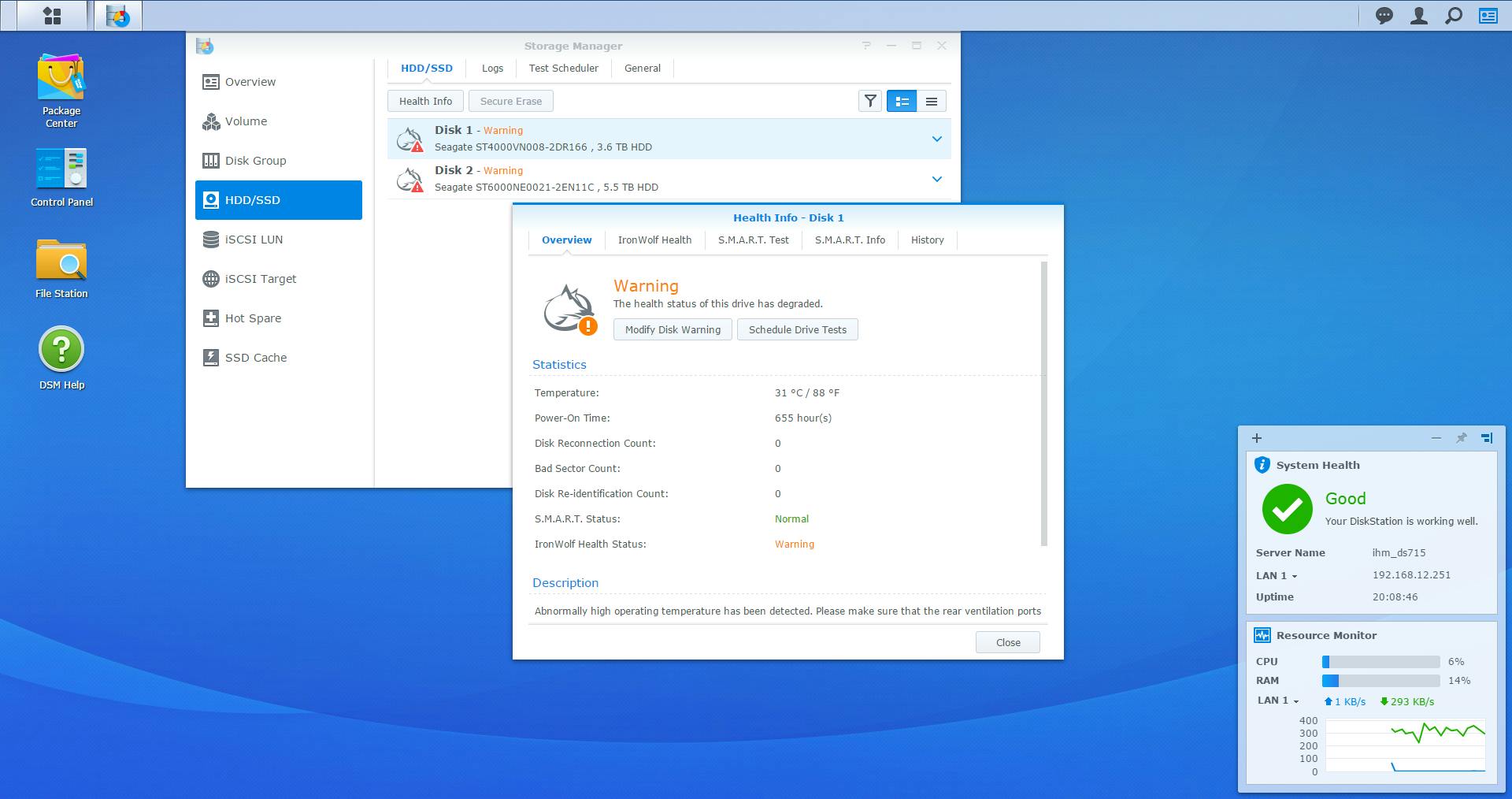The width and height of the screenshot is (1512, 799).
Task: Open the DSM Main Menu grid icon
Action: [x=52, y=16]
